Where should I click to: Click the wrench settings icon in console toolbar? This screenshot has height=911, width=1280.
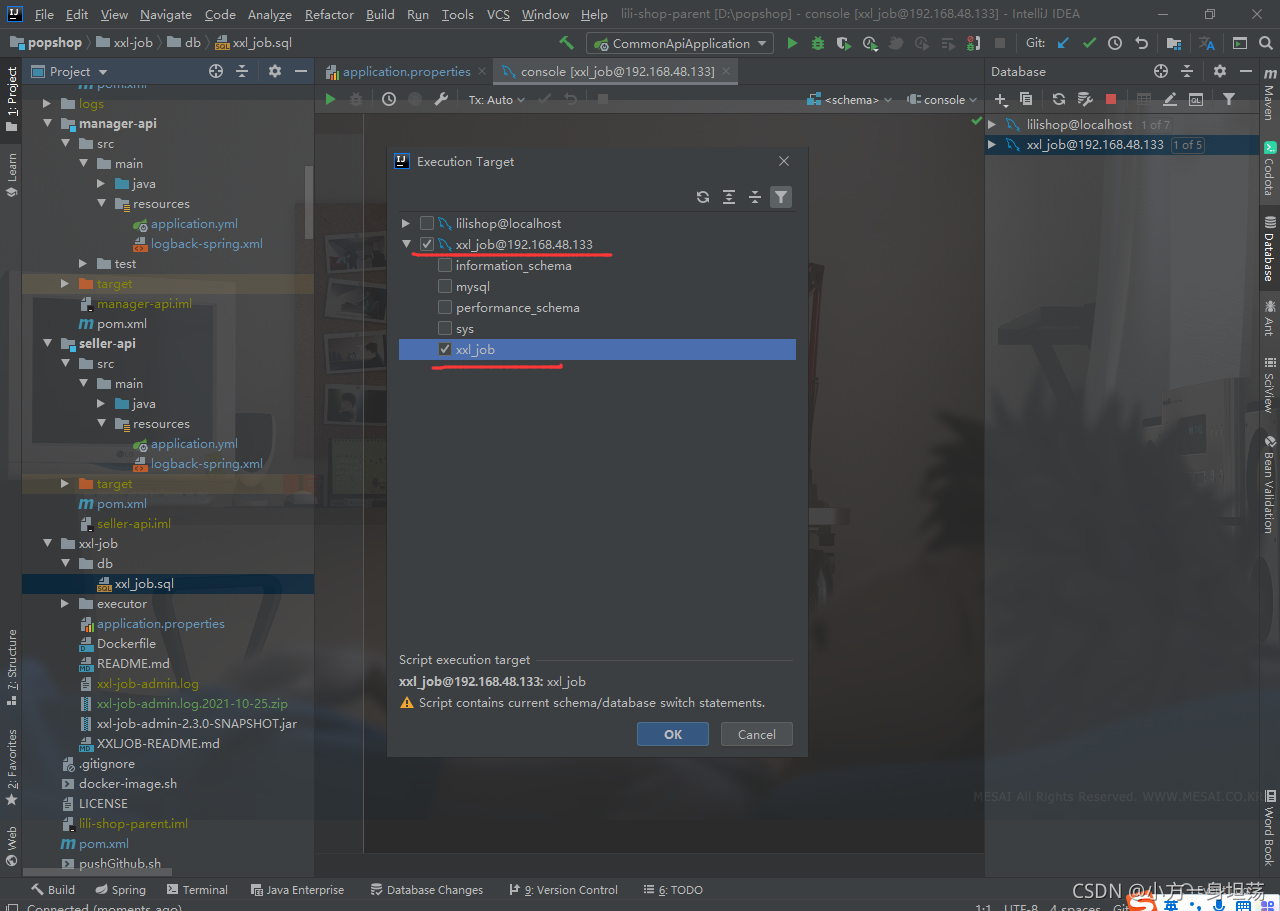click(441, 99)
